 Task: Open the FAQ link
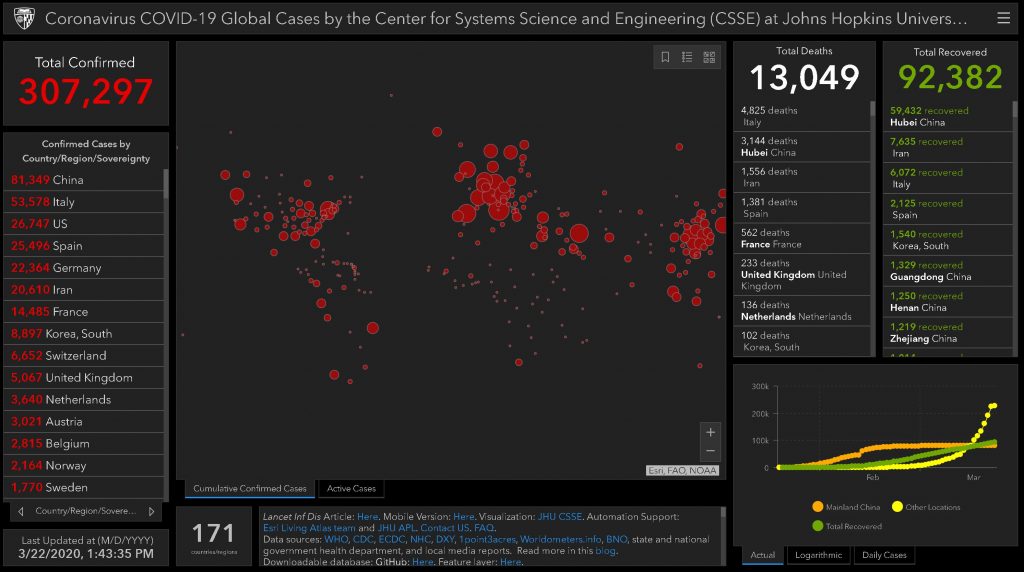pyautogui.click(x=483, y=528)
